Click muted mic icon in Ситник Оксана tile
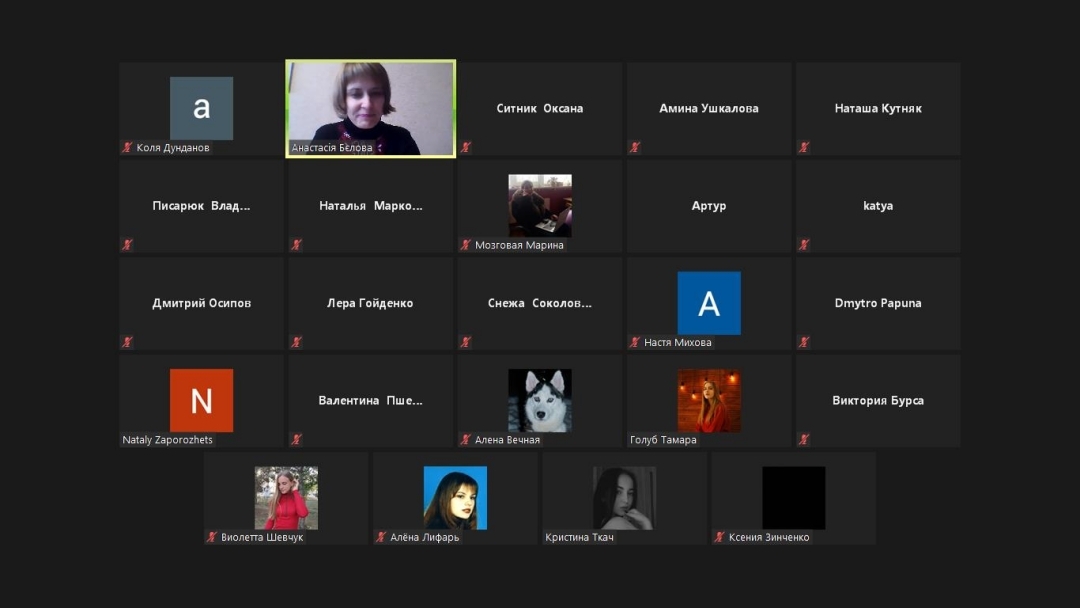Viewport: 1080px width, 608px height. pyautogui.click(x=466, y=147)
